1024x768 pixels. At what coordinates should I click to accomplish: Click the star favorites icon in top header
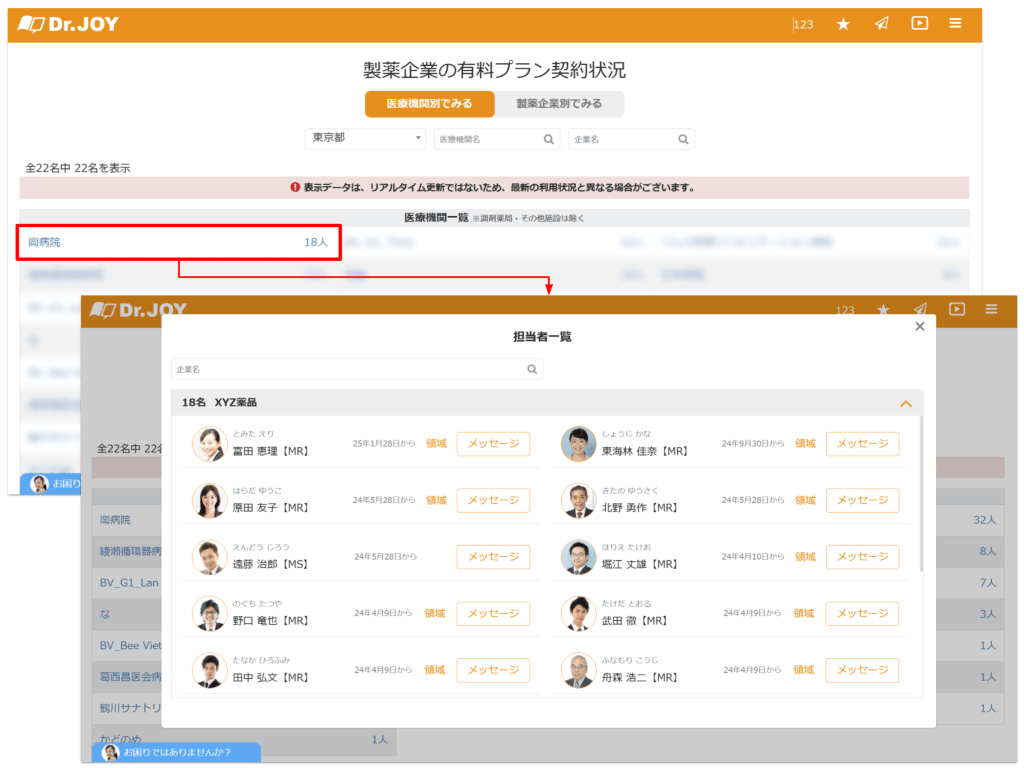pyautogui.click(x=843, y=24)
